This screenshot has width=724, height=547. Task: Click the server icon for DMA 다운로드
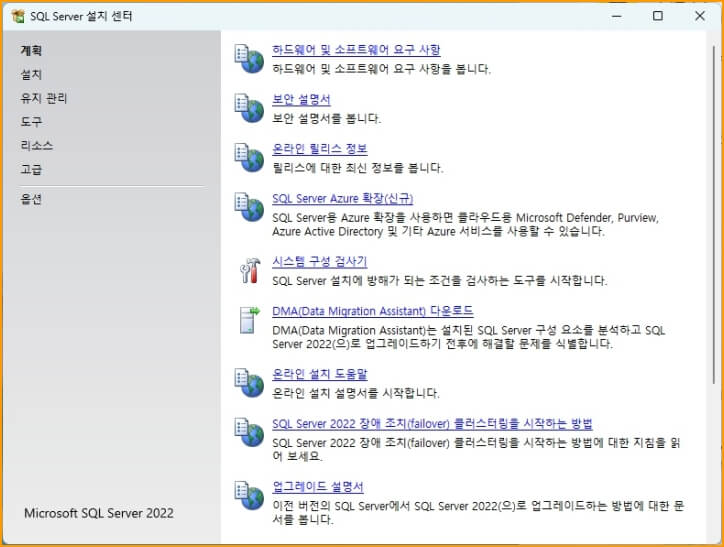point(250,320)
